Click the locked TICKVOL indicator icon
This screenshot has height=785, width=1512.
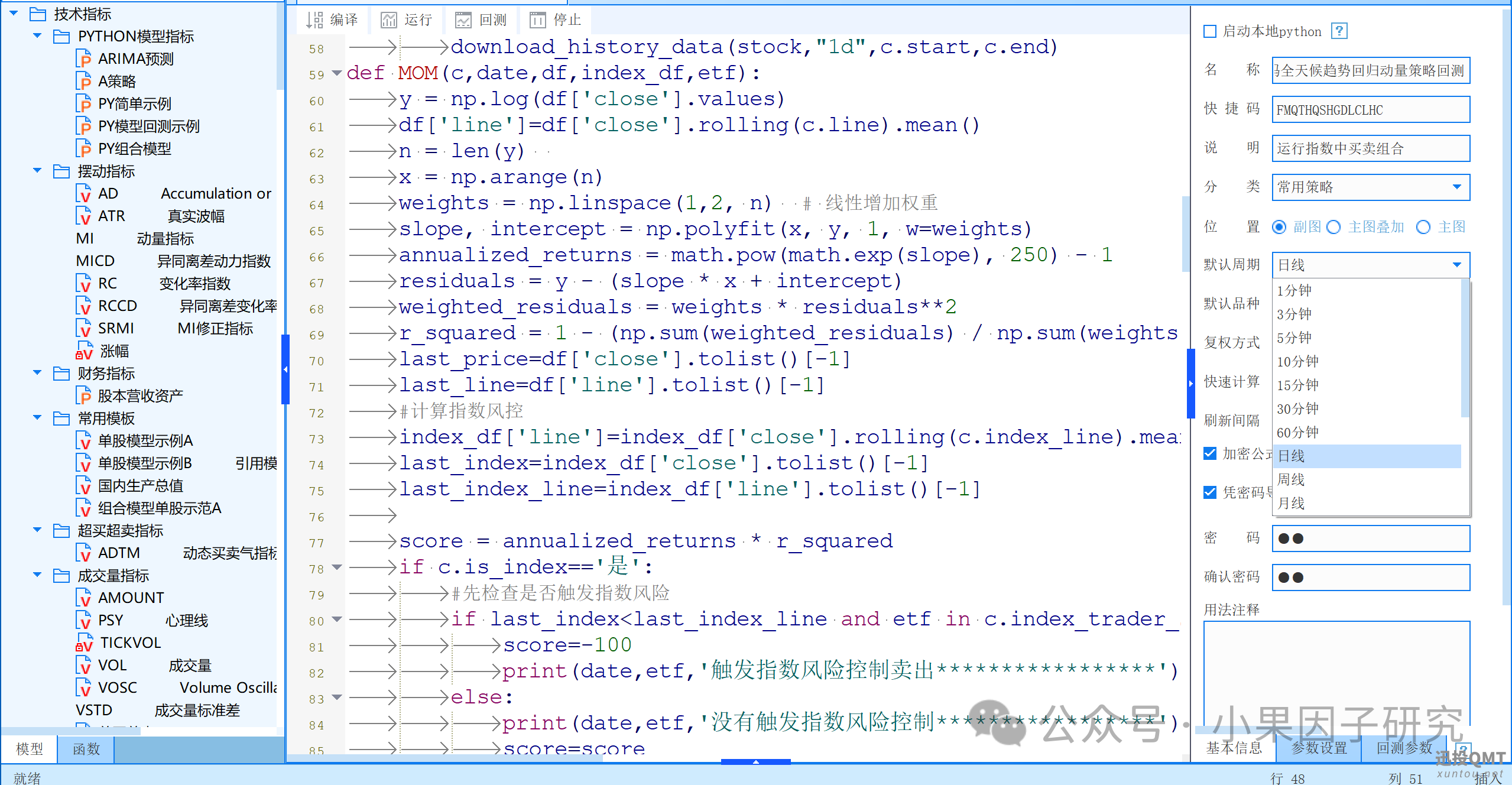[84, 643]
